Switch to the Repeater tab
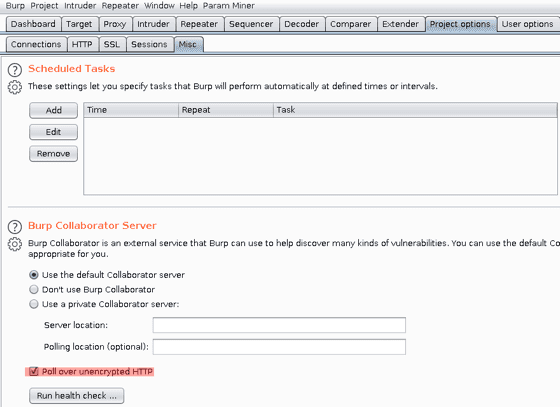Image resolution: width=560 pixels, height=407 pixels. coord(199,24)
